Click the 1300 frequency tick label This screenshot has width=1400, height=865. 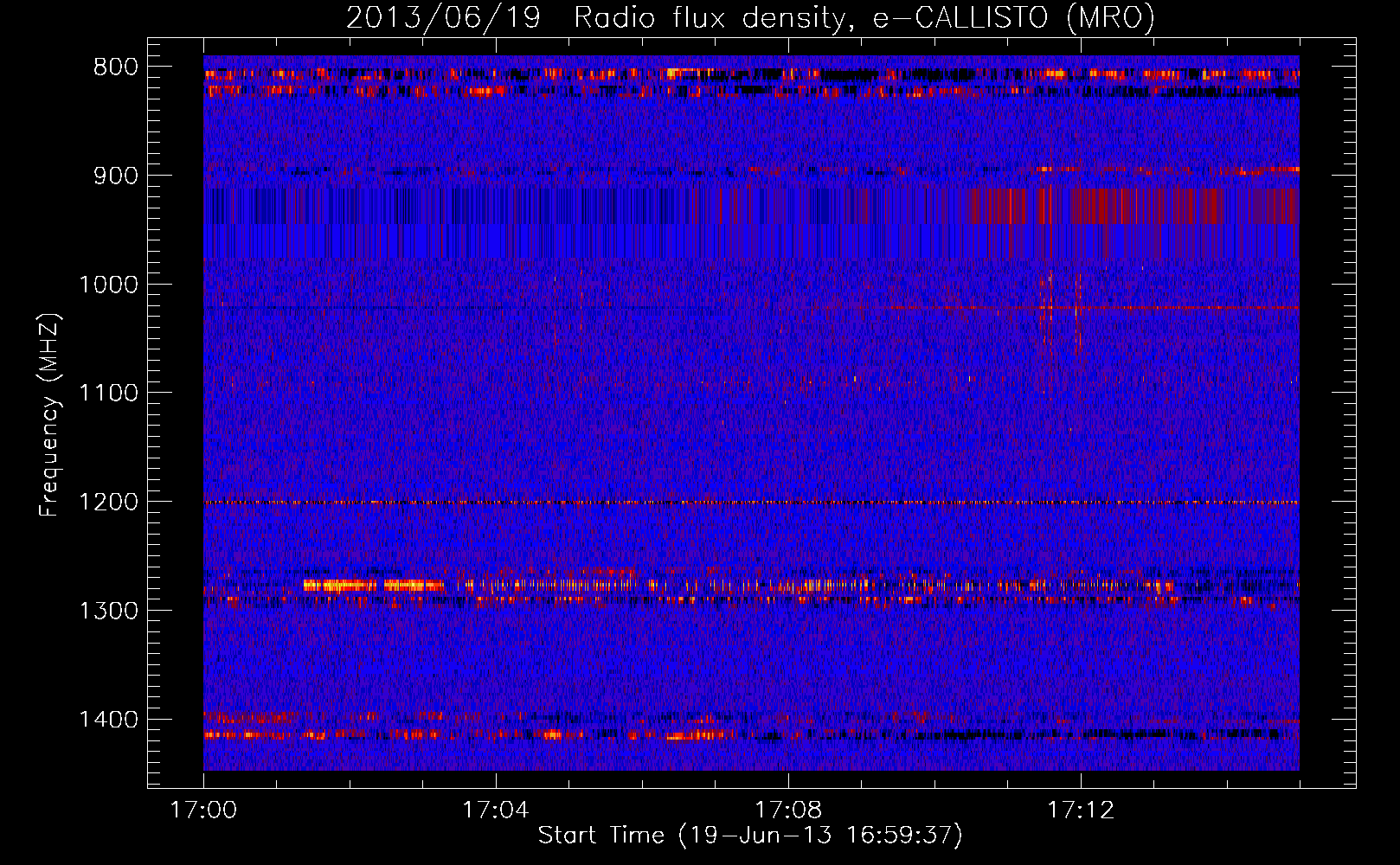[108, 611]
